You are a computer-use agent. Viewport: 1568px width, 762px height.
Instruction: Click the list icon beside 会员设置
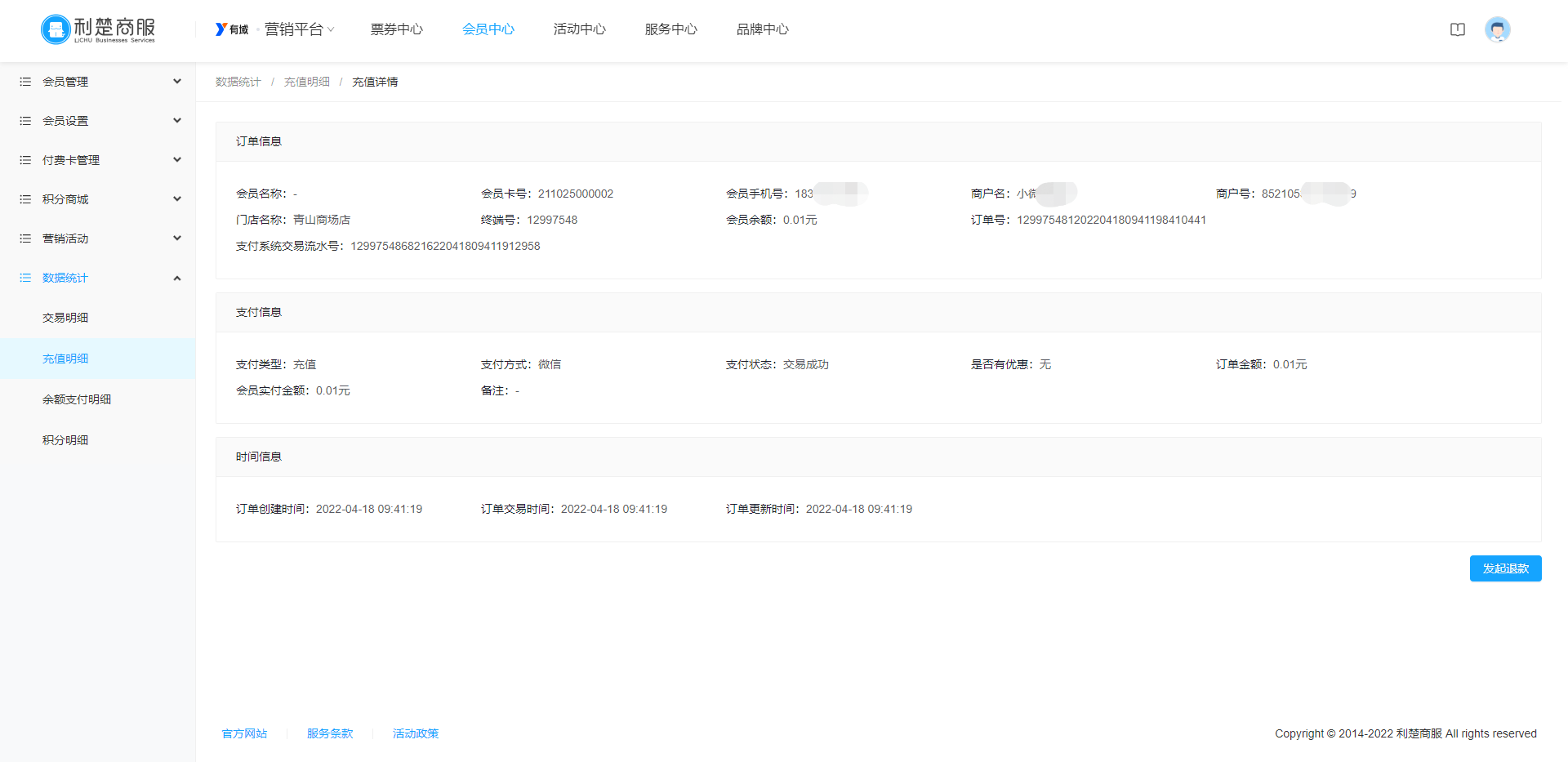pos(25,121)
